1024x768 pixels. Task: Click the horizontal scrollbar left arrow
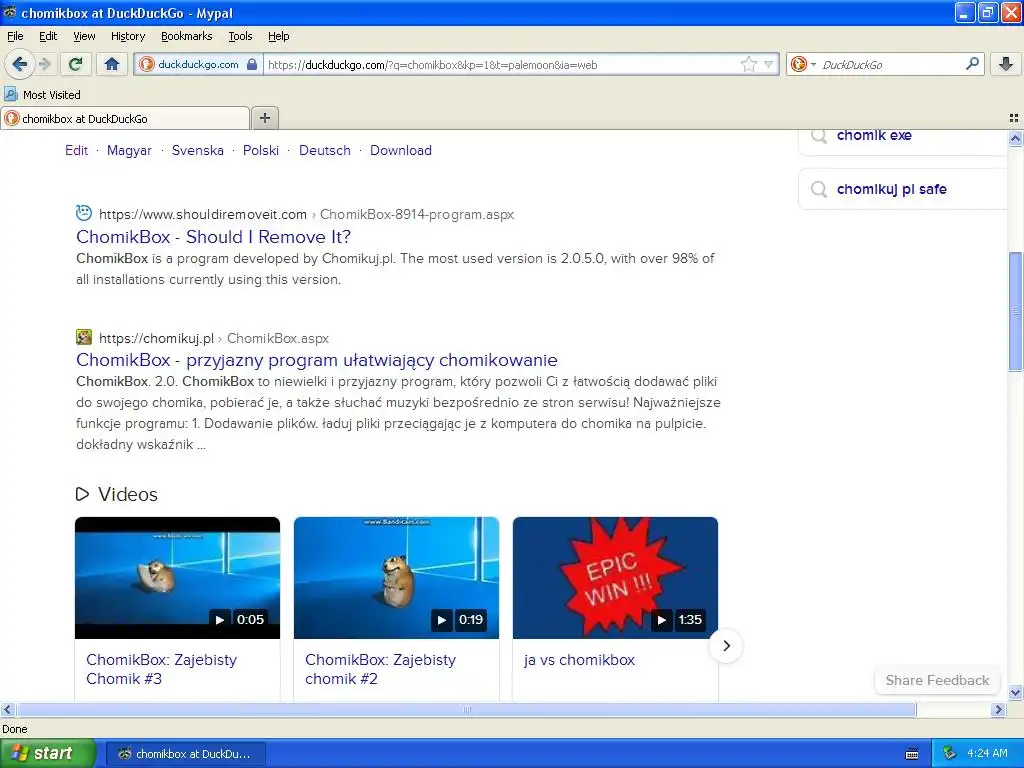(7, 710)
